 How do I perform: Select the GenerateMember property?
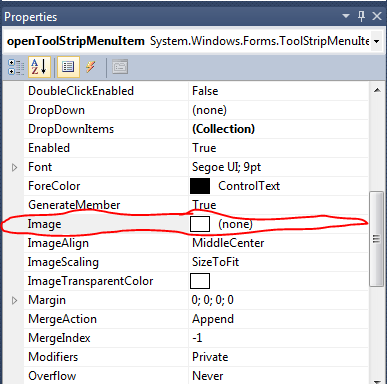point(74,205)
